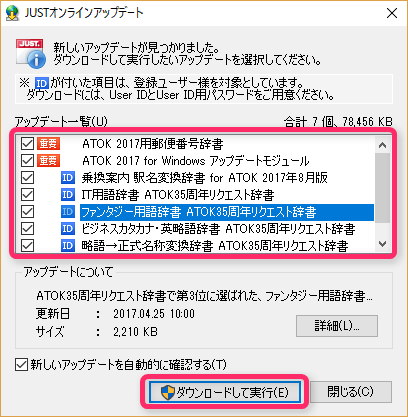
Task: Uncheck IT用語辞書 ATOK35周年 checkbox
Action: click(27, 195)
